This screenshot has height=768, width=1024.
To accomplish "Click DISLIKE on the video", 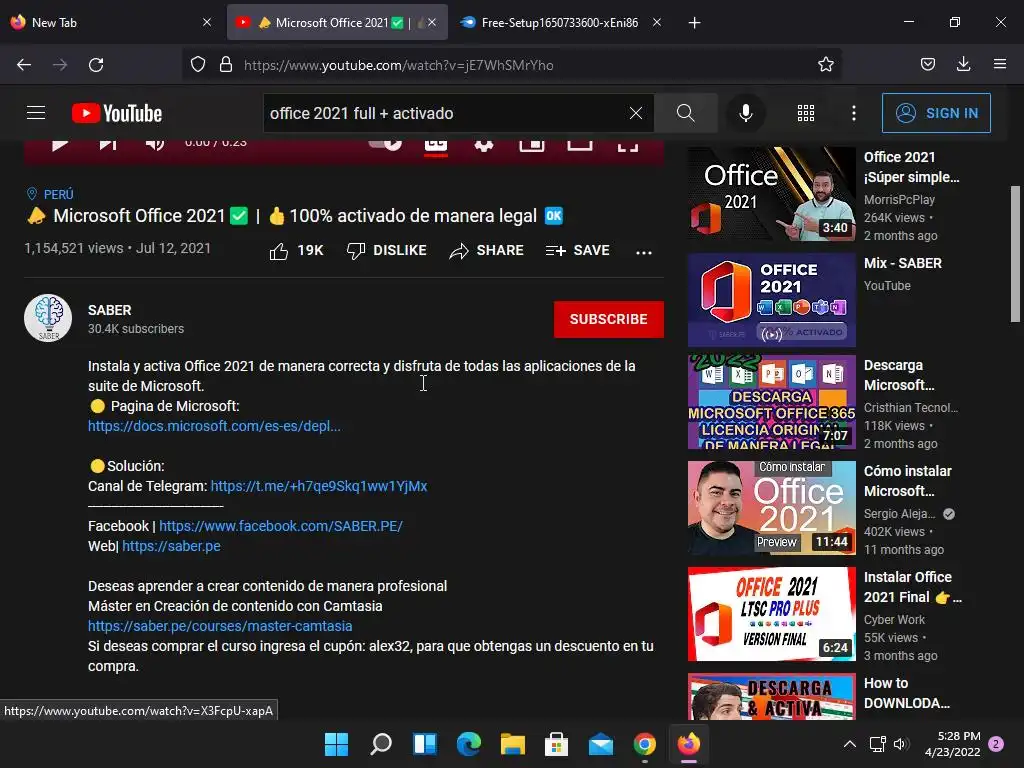I will [387, 251].
